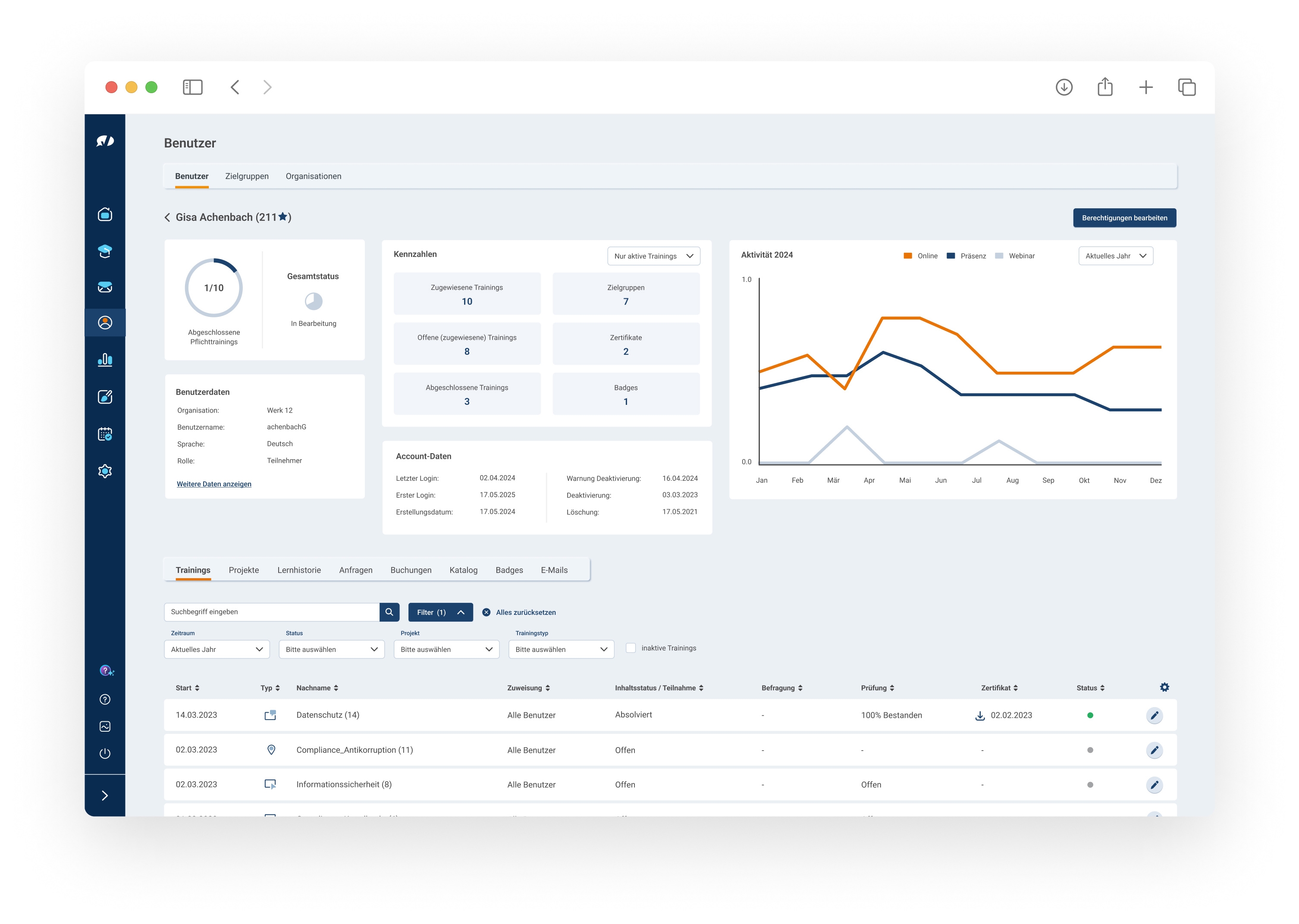Open the bar chart reports sidebar icon

pyautogui.click(x=105, y=360)
